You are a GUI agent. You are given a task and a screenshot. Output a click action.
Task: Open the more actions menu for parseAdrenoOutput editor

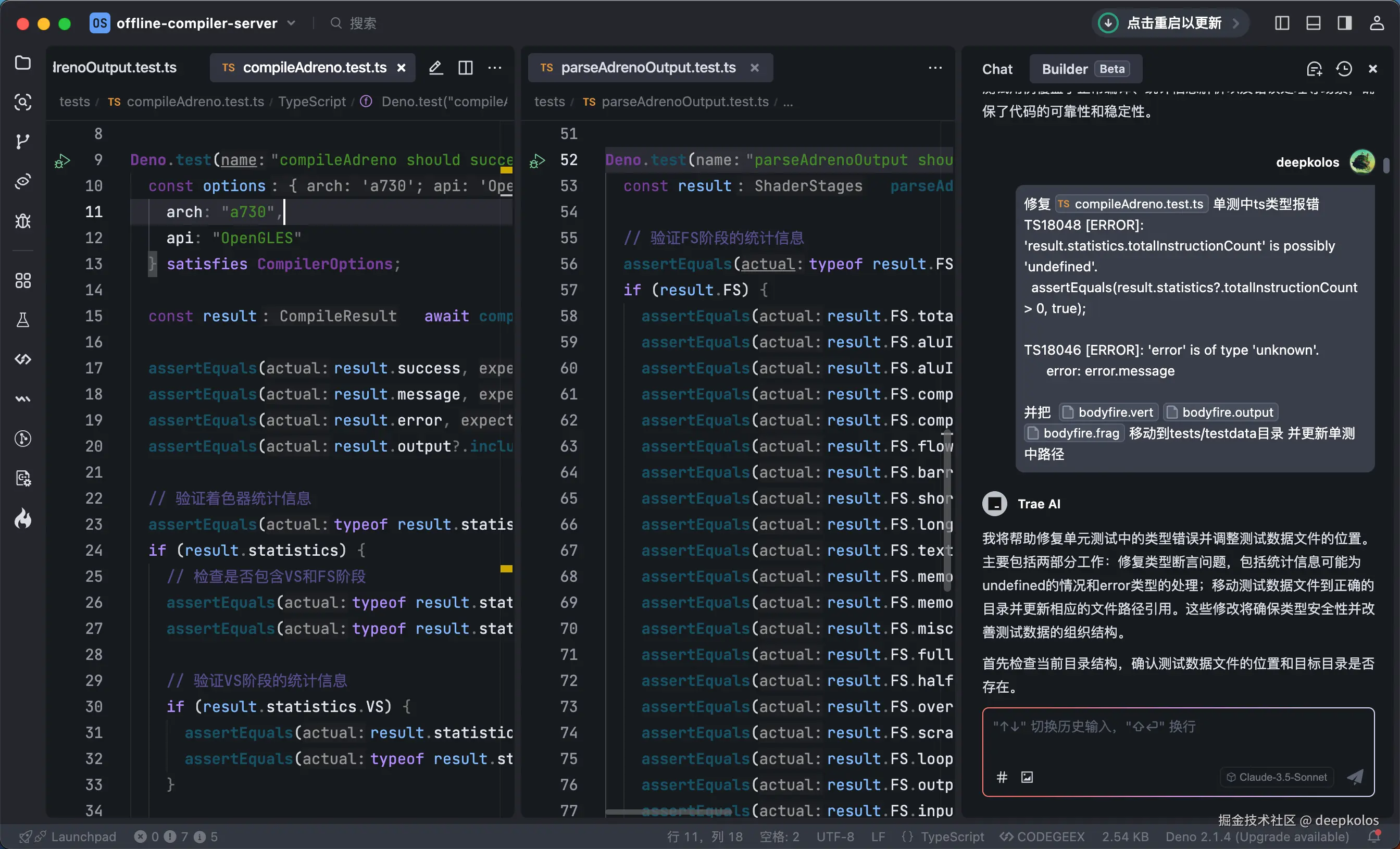coord(935,68)
